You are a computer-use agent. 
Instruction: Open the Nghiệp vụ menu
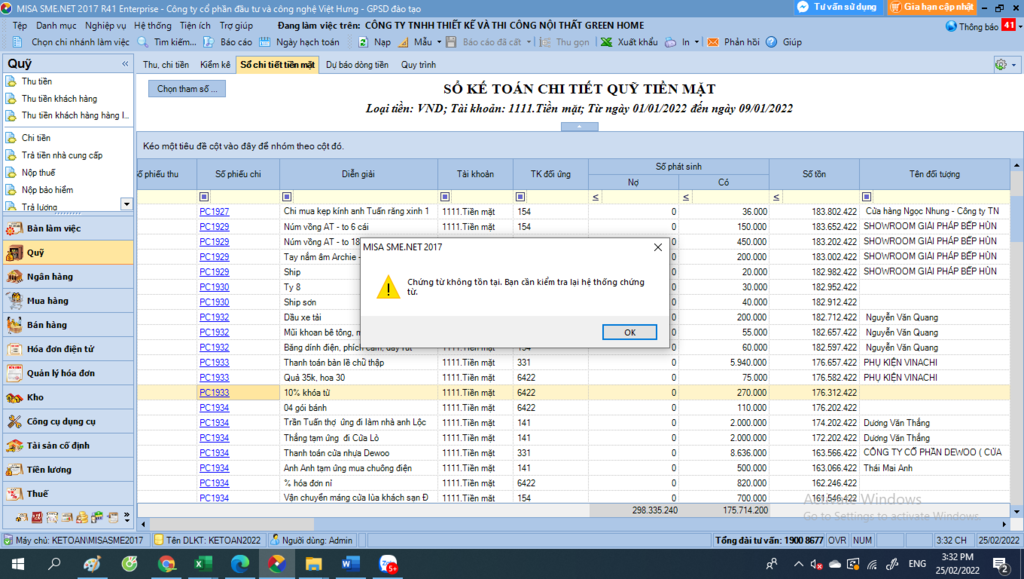coord(105,25)
